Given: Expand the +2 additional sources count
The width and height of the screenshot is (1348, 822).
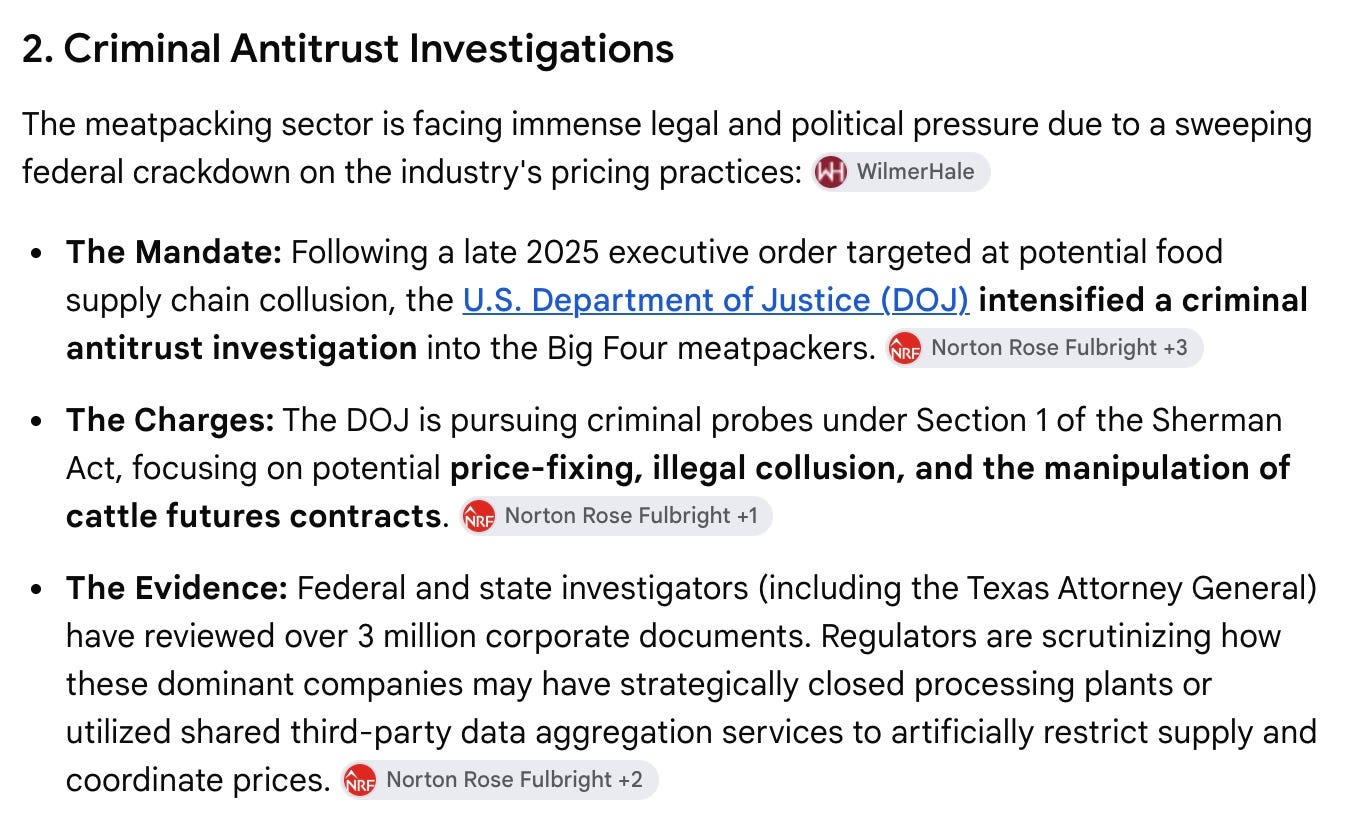Looking at the screenshot, I should (628, 780).
